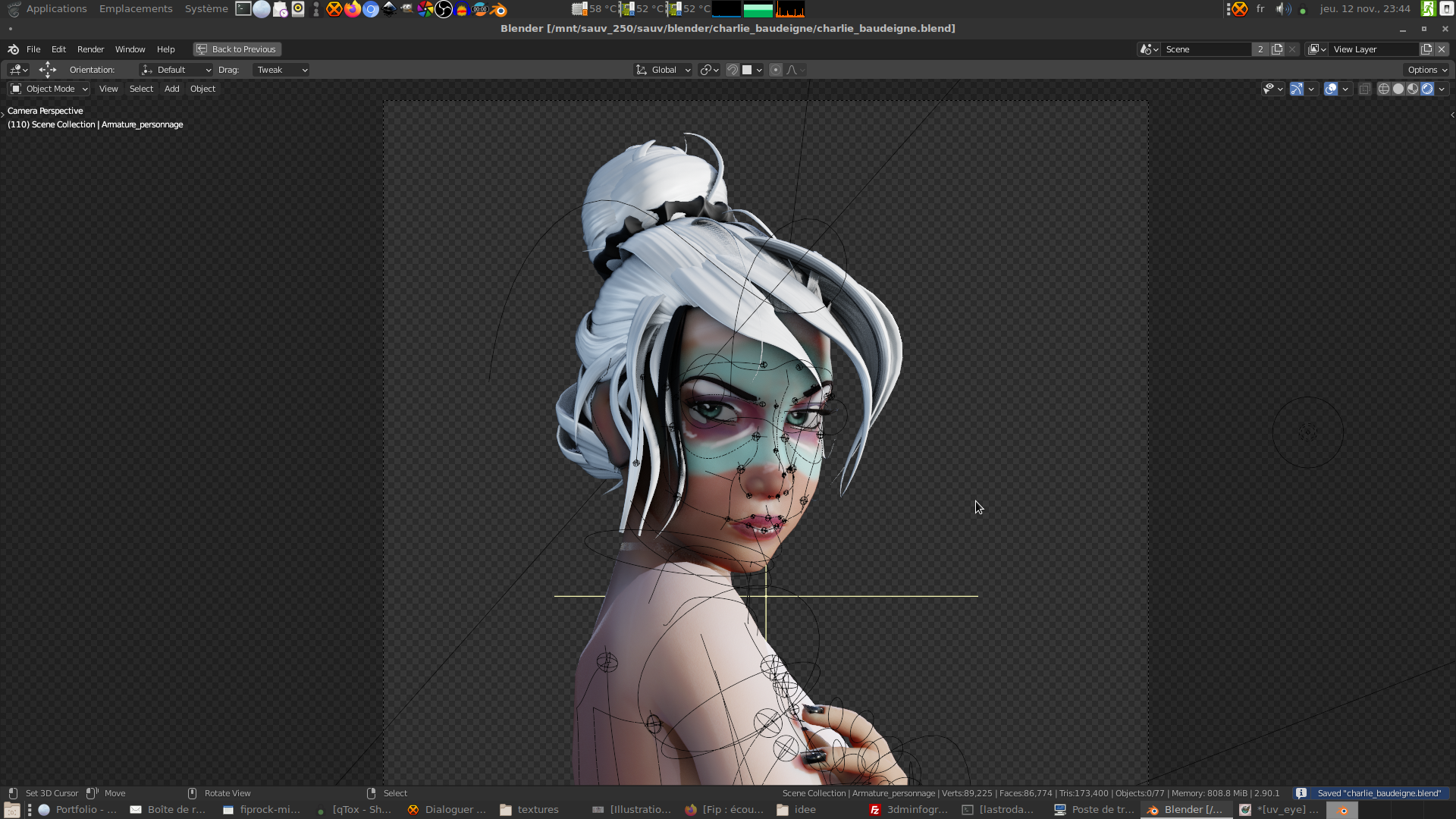This screenshot has width=1456, height=819.
Task: Open the Window menu
Action: 130,49
